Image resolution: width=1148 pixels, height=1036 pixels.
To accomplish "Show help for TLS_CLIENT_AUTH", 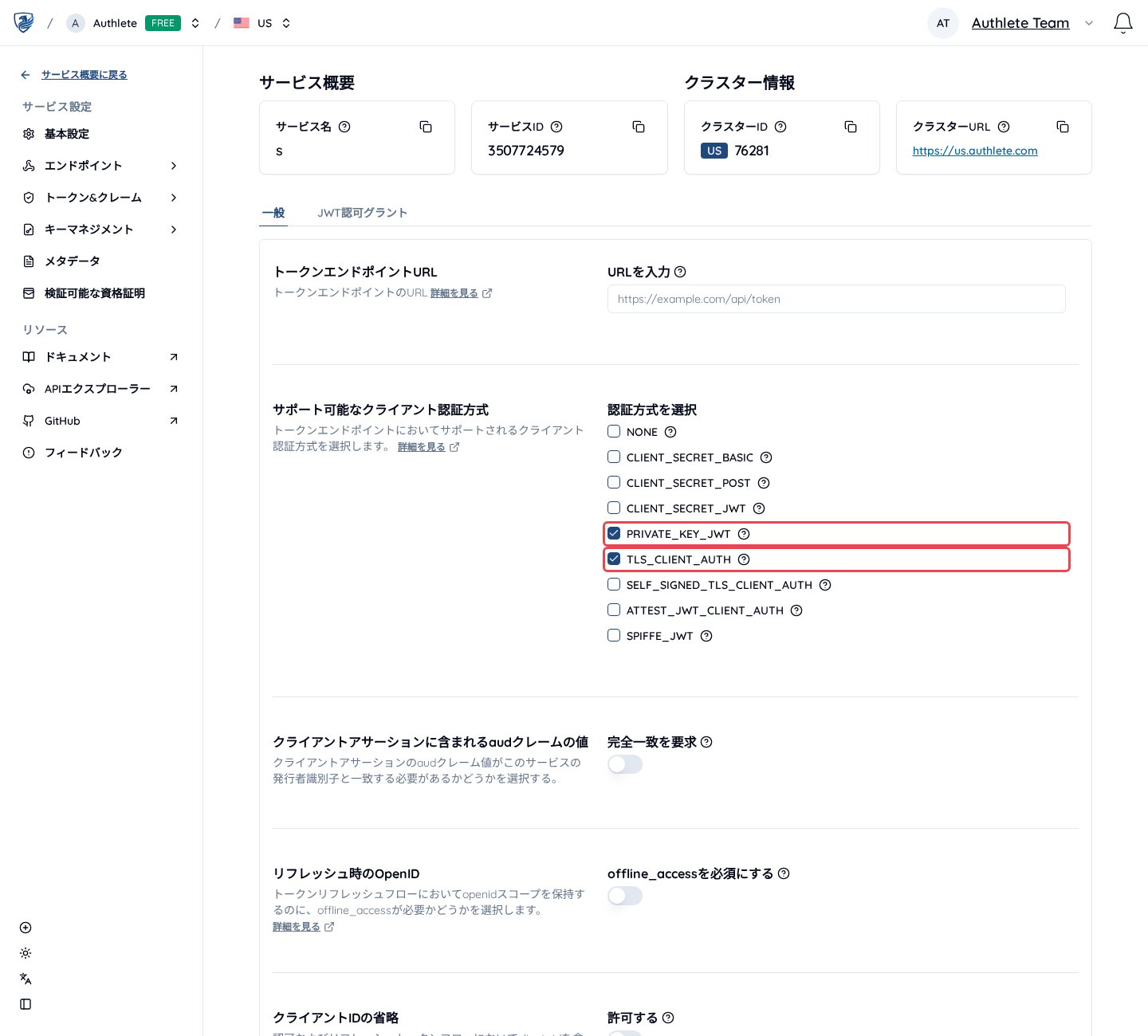I will click(x=744, y=559).
